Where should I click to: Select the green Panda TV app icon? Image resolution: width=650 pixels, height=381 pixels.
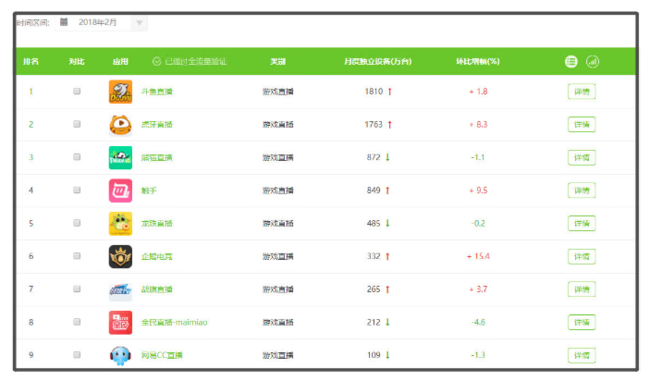tap(120, 158)
